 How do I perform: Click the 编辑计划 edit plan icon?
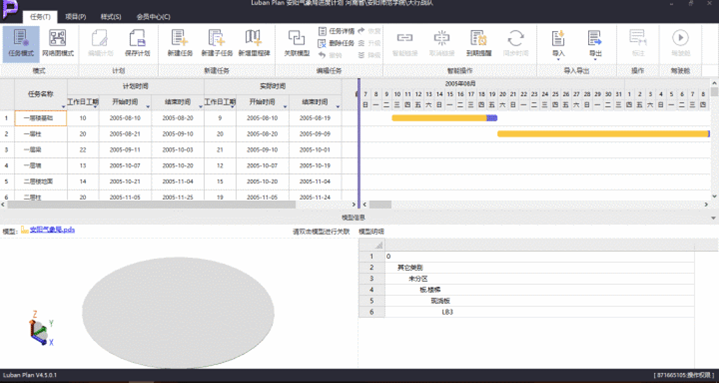point(100,39)
